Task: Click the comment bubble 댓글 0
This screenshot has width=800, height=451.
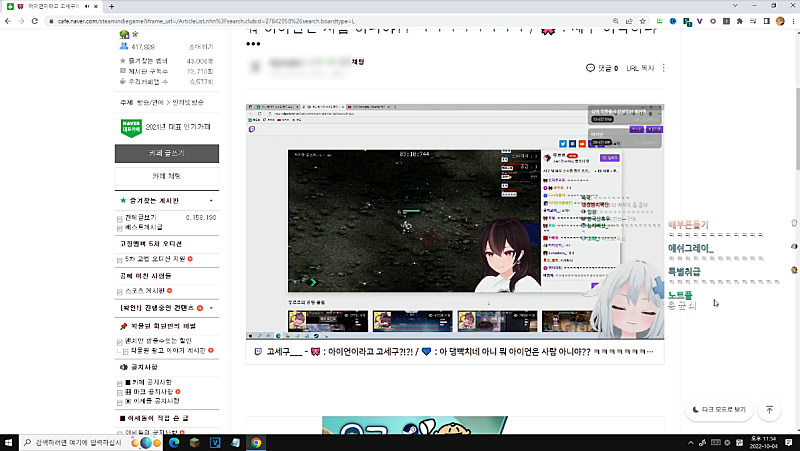Action: tap(602, 68)
